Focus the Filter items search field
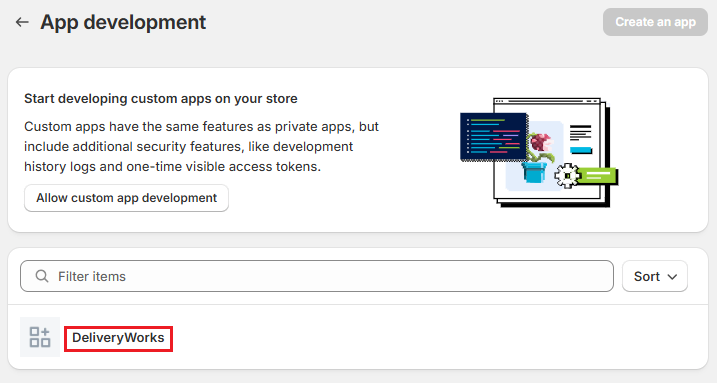The width and height of the screenshot is (717, 383). coord(317,276)
